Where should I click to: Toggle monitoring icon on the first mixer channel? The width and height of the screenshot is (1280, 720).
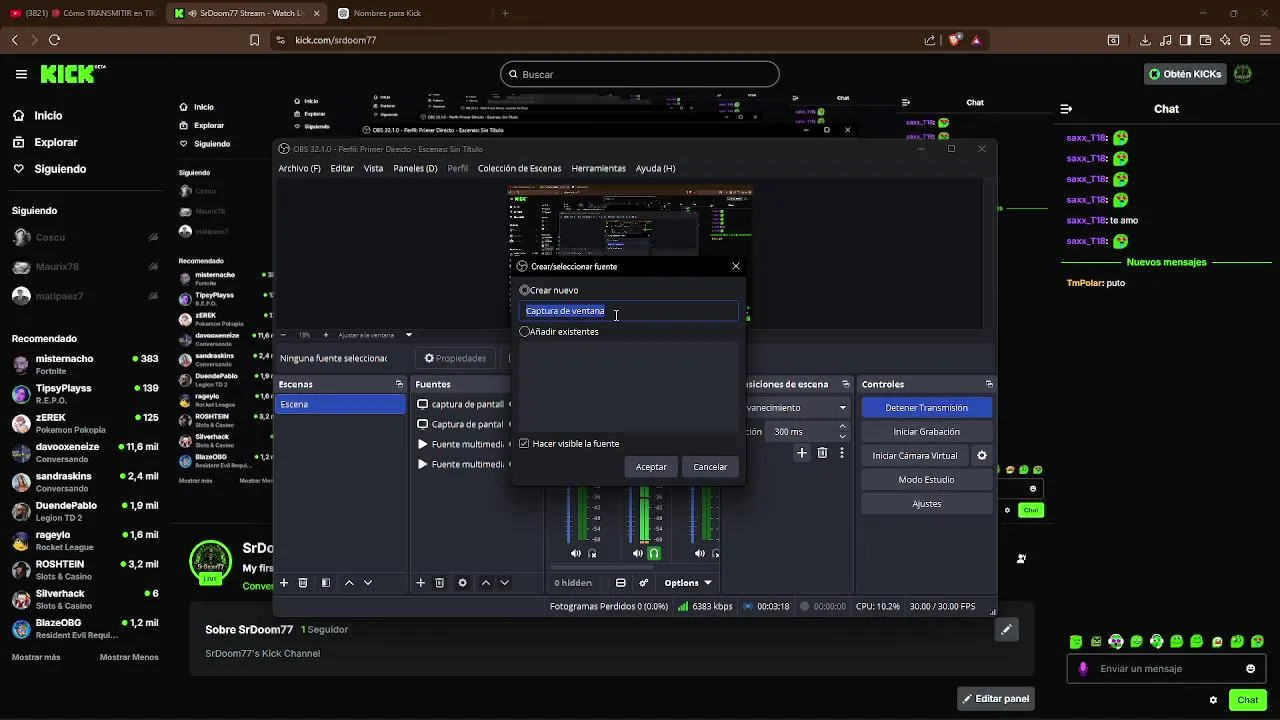pos(592,553)
